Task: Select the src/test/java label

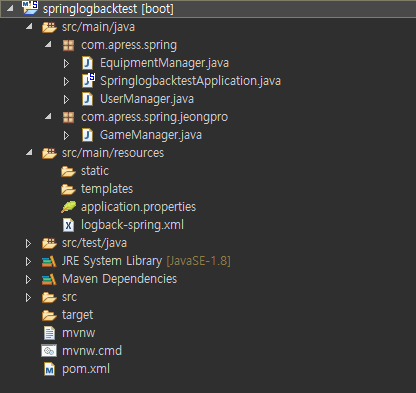Action: pos(94,243)
